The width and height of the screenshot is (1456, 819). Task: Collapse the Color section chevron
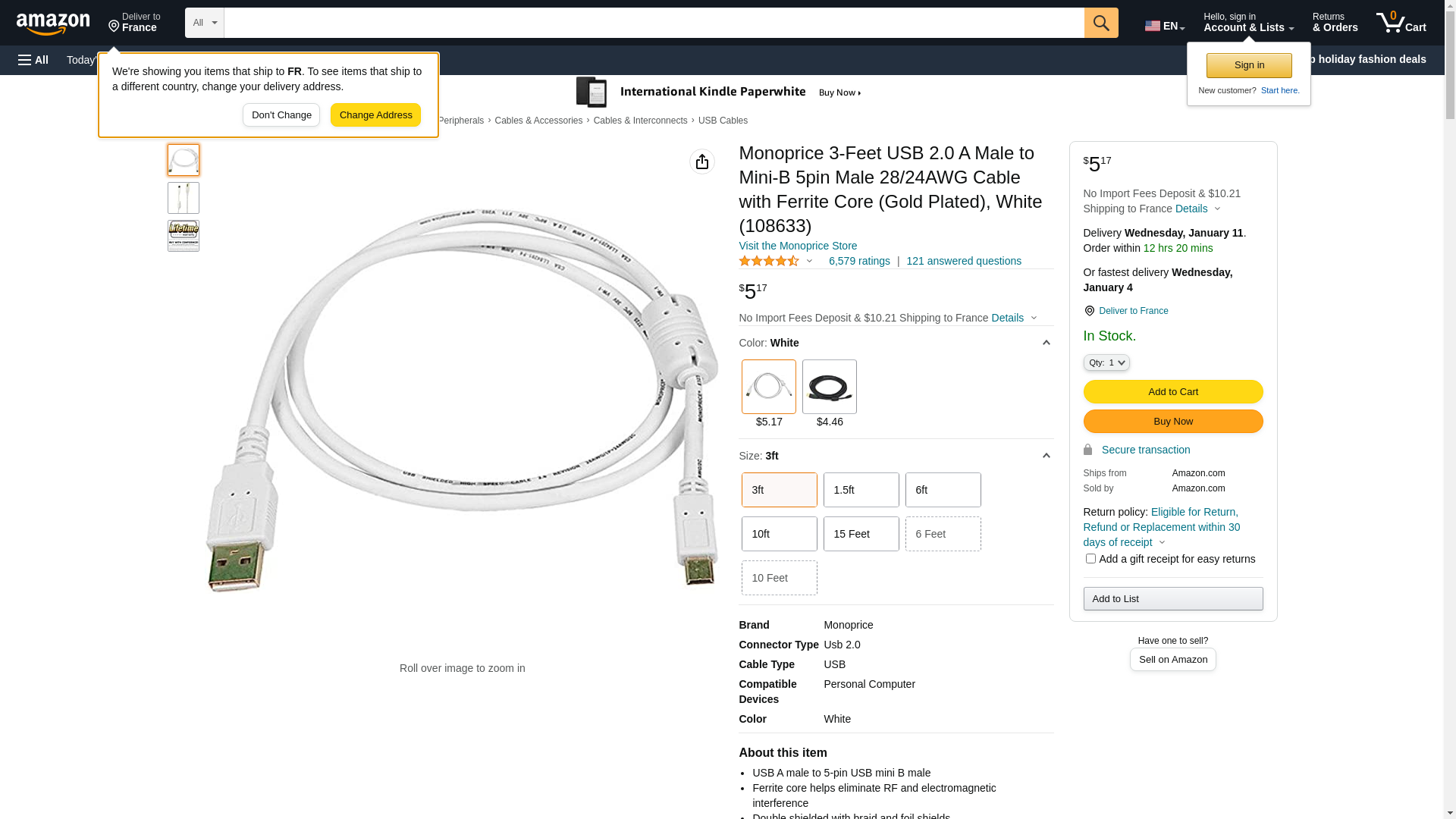pos(1046,343)
